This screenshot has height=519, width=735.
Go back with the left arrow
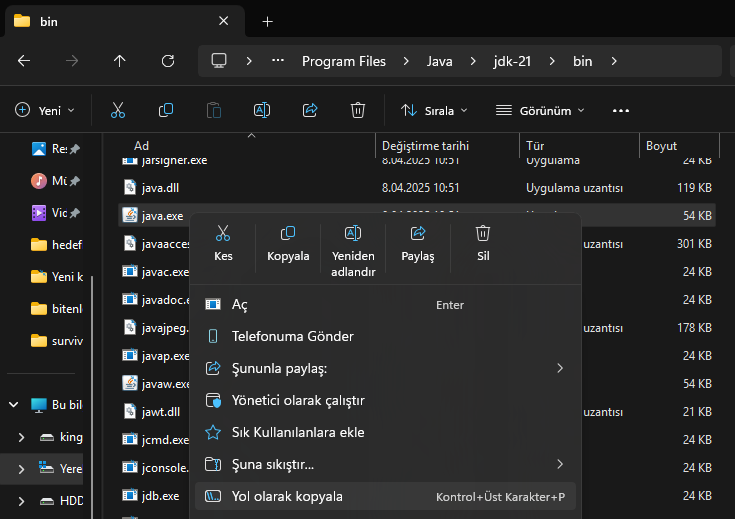24,61
